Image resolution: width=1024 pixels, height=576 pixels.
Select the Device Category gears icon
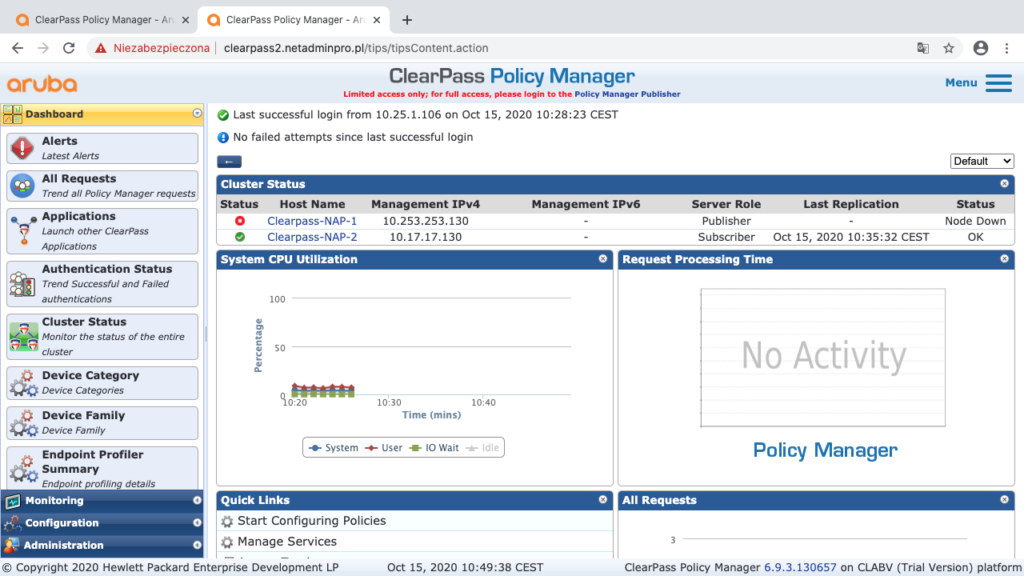24,383
